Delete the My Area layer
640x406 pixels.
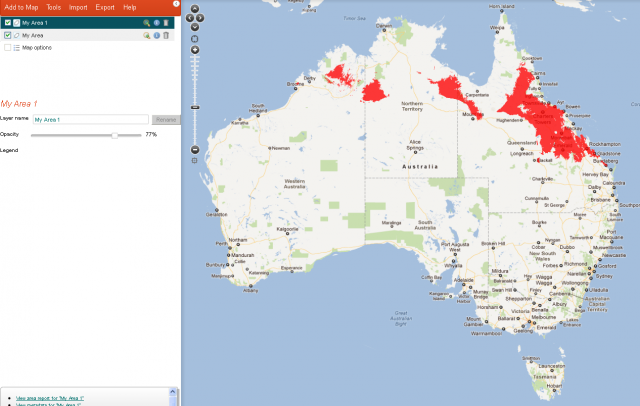point(167,35)
